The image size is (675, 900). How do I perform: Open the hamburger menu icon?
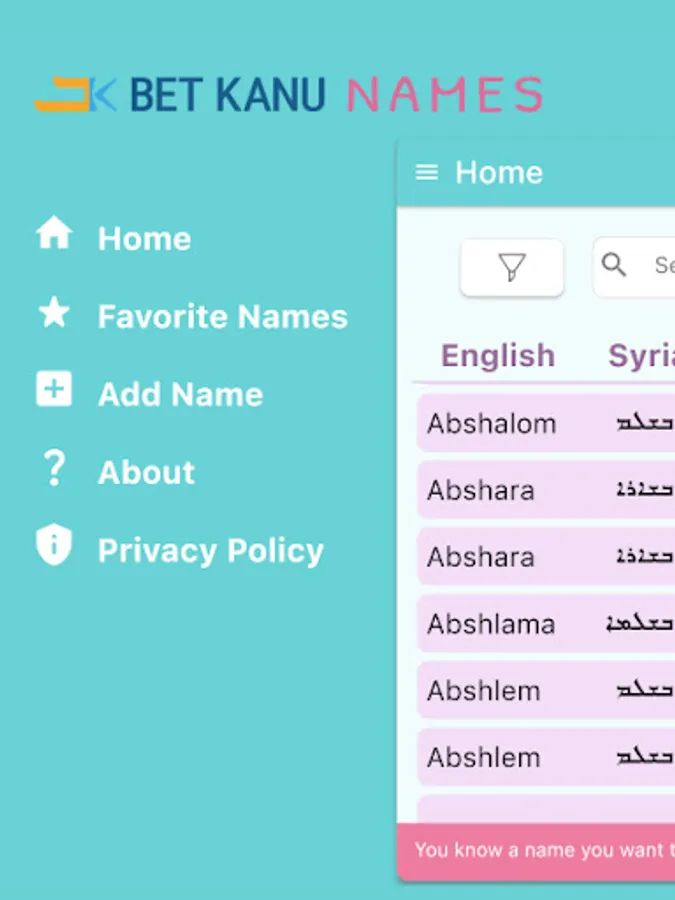427,173
